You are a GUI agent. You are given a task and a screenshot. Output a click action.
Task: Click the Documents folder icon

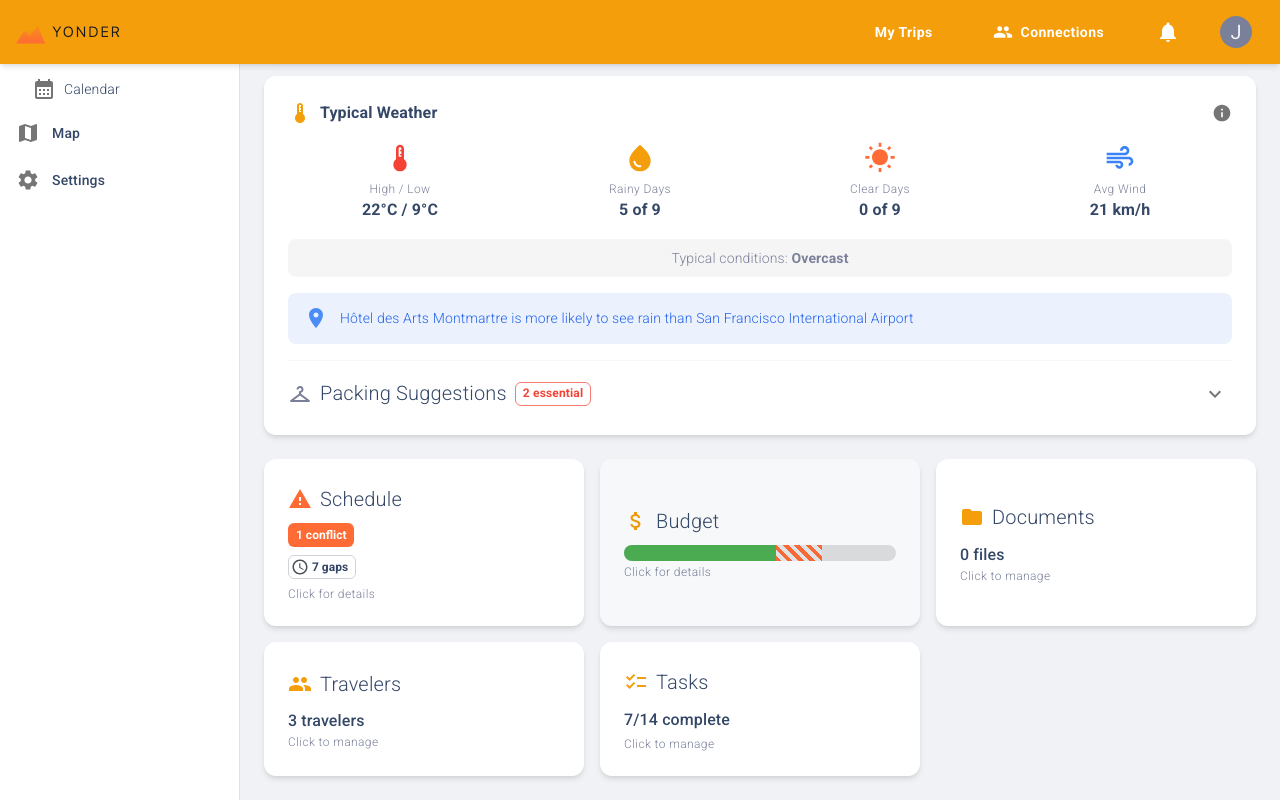(x=971, y=517)
